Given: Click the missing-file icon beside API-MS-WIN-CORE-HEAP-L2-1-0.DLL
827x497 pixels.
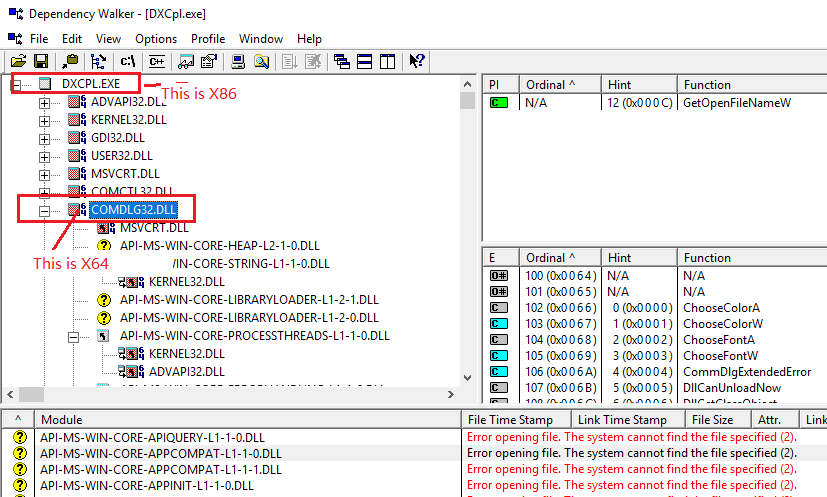Looking at the screenshot, I should [104, 246].
